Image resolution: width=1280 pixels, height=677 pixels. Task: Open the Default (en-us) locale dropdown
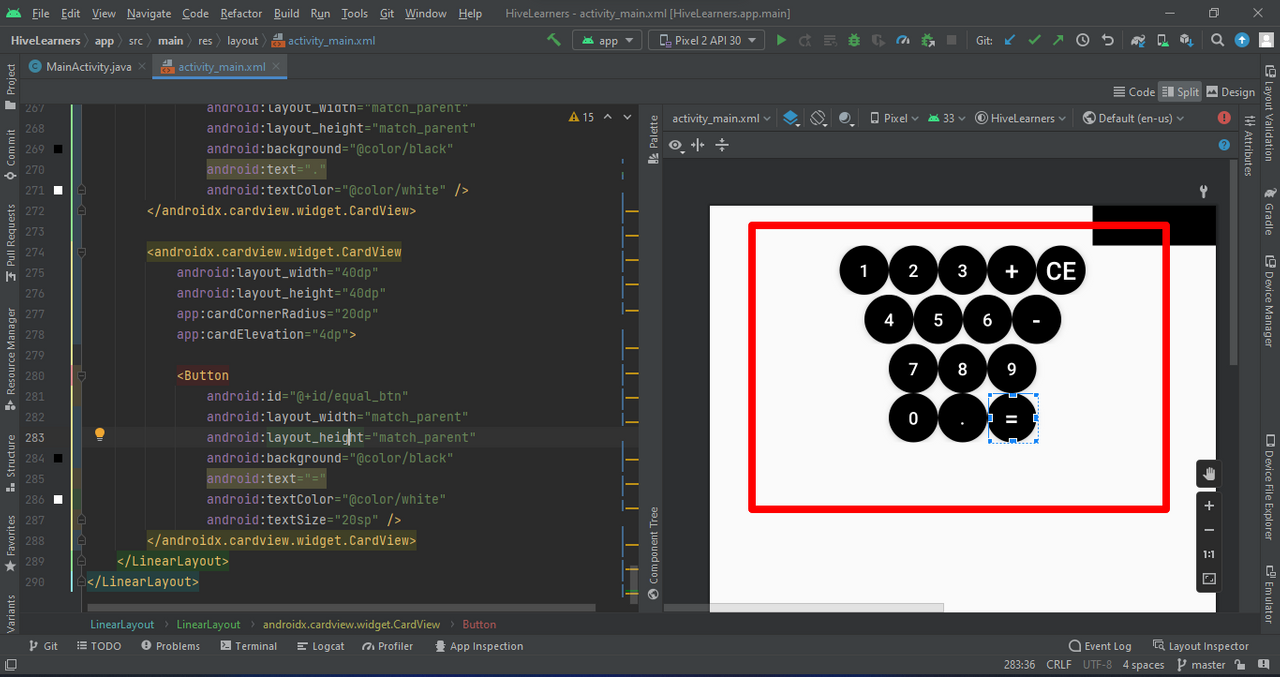coord(1133,118)
